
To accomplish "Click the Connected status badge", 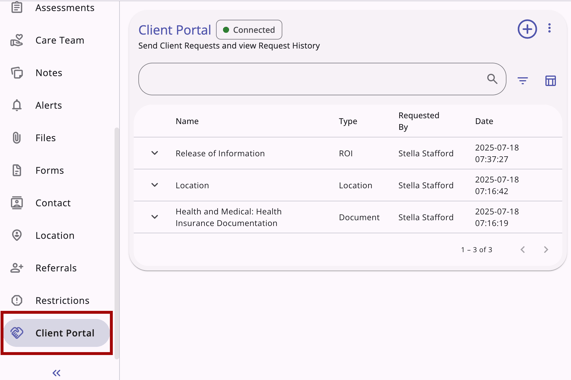I will pos(249,29).
